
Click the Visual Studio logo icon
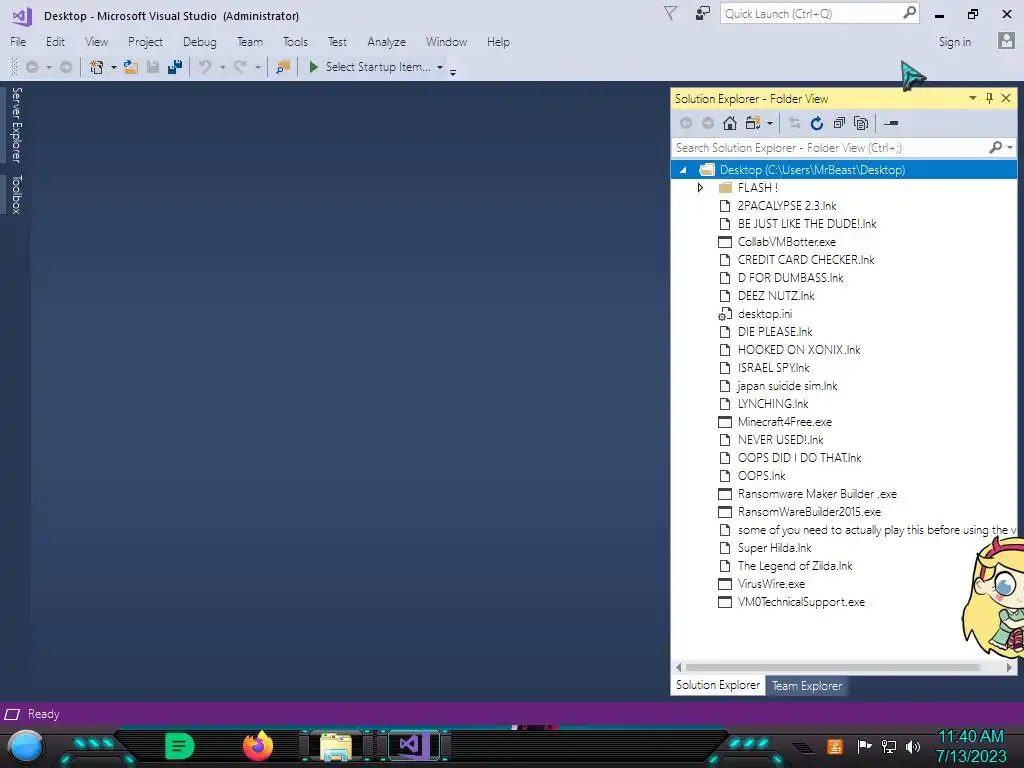pos(22,16)
